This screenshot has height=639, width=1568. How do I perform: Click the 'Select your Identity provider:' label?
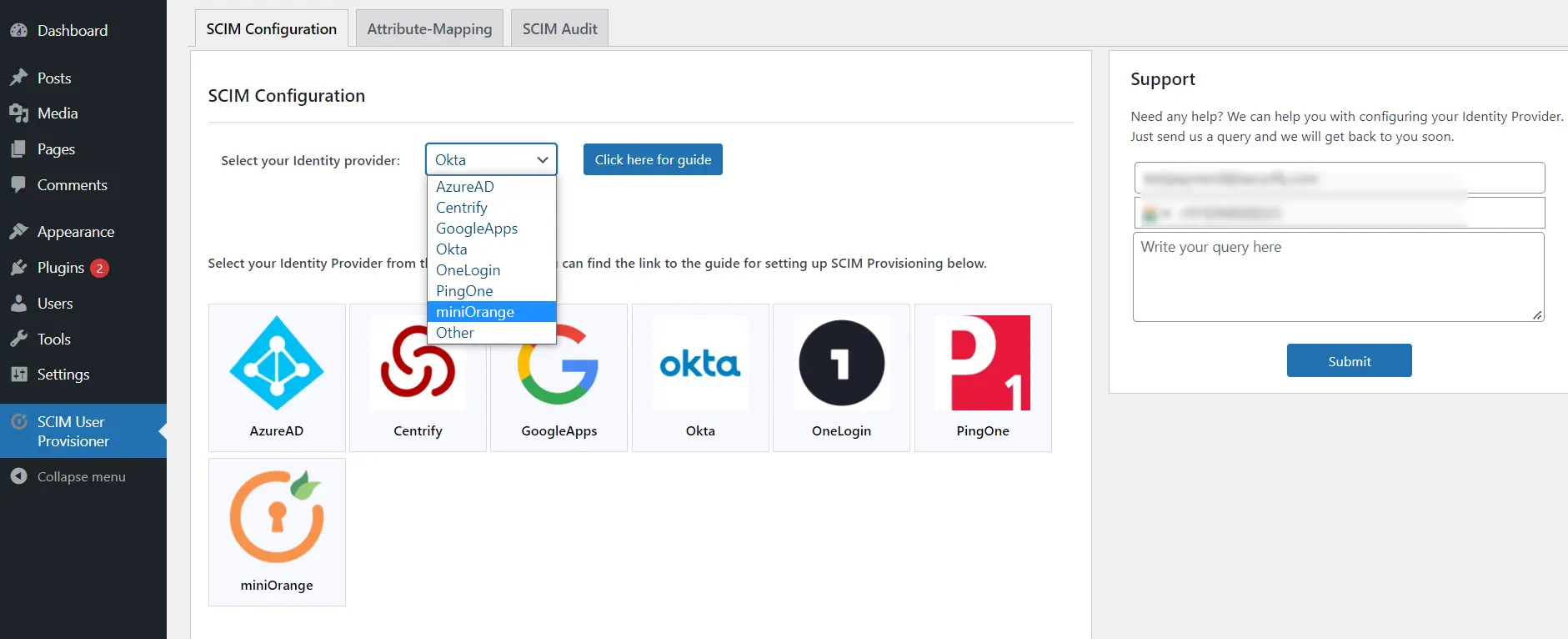310,160
